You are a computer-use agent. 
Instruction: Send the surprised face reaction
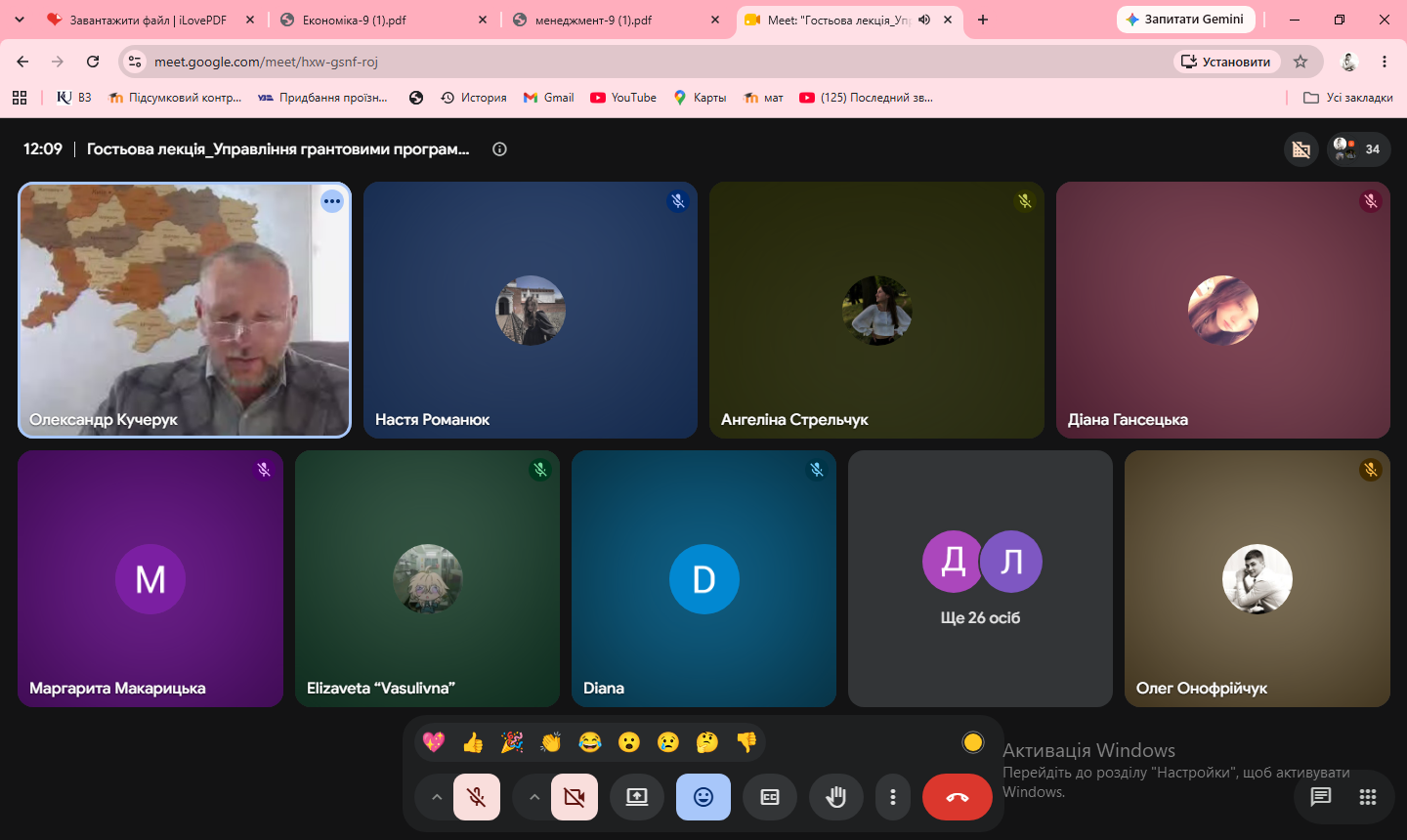click(629, 742)
